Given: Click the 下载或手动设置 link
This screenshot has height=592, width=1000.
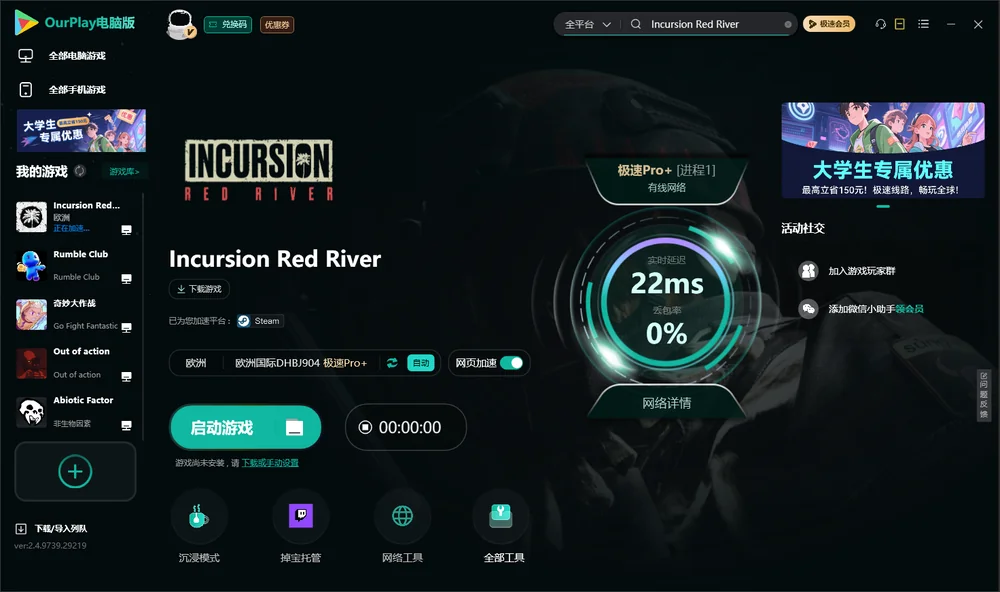Looking at the screenshot, I should pos(270,463).
